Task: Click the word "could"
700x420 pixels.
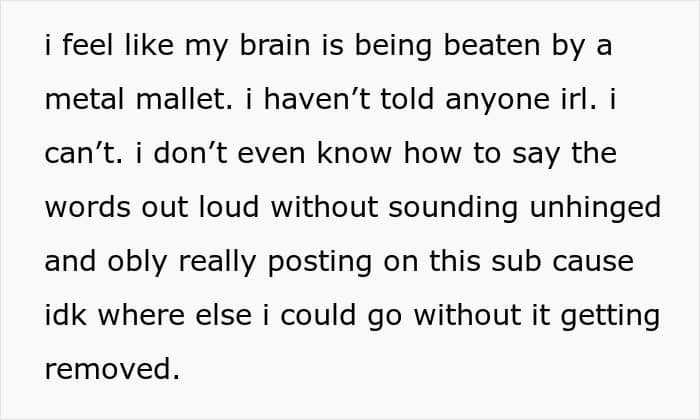Action: (x=318, y=316)
